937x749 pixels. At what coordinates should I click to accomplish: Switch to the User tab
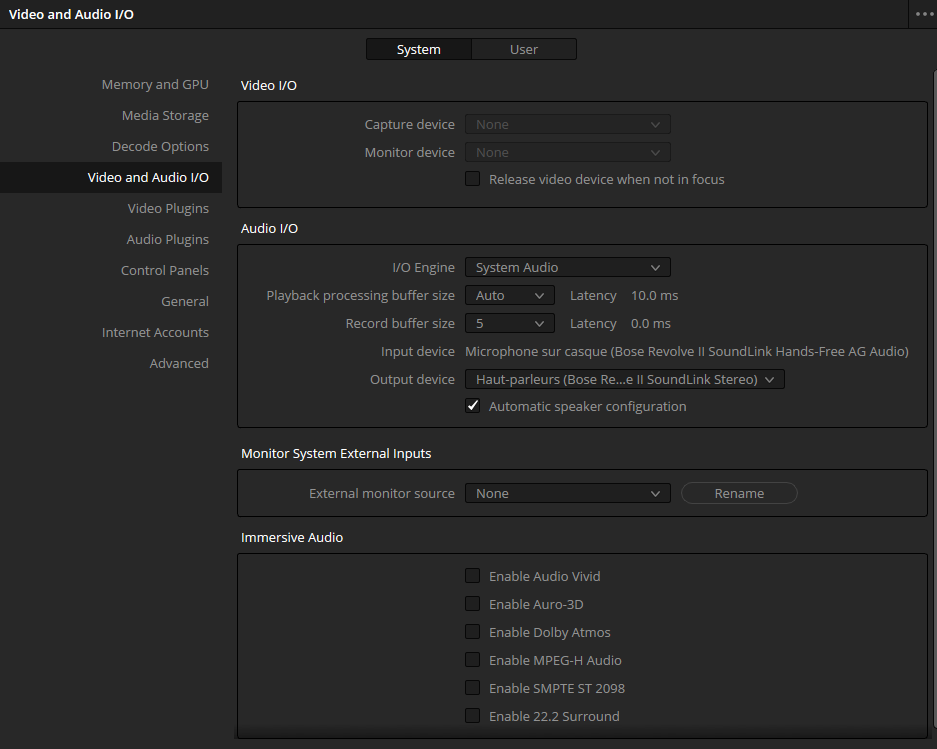[523, 49]
